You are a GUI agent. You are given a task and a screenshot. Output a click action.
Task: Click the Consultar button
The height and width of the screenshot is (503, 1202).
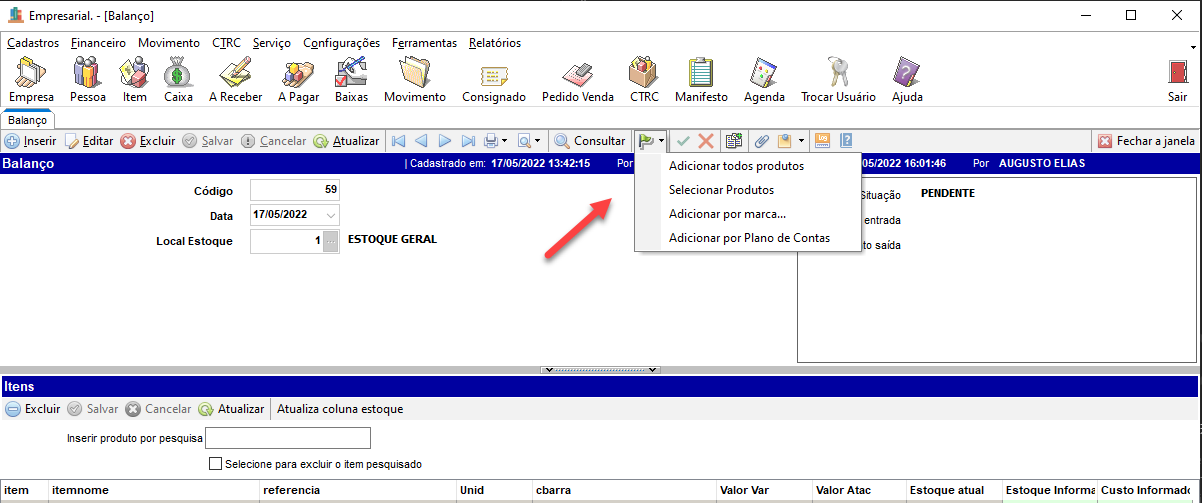590,141
